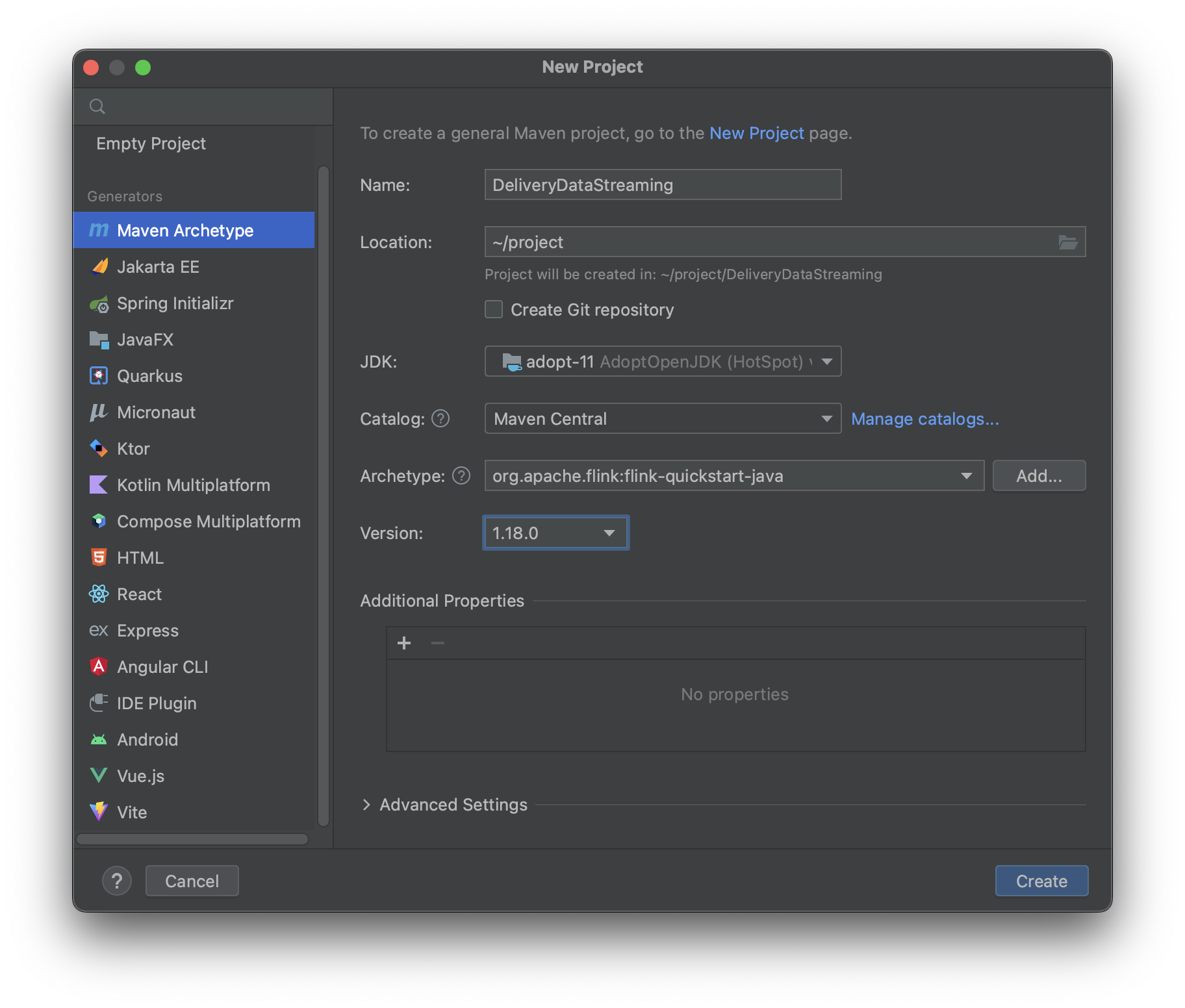Screen dimensions: 1185x1008
Task: Click the Jakarta EE sail icon
Action: pos(99,266)
